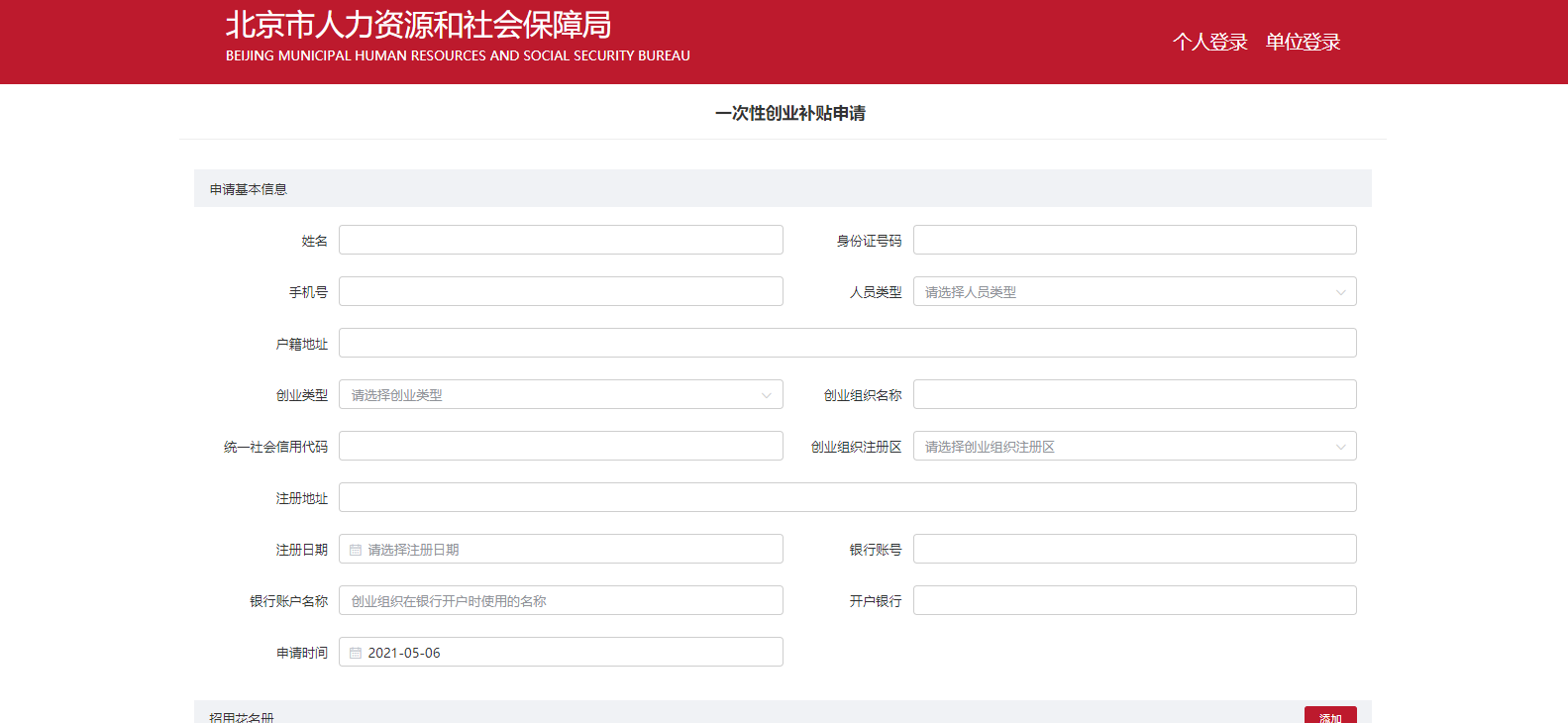This screenshot has height=723, width=1568.
Task: Focus the 统一社会信用代码 field
Action: click(x=561, y=446)
